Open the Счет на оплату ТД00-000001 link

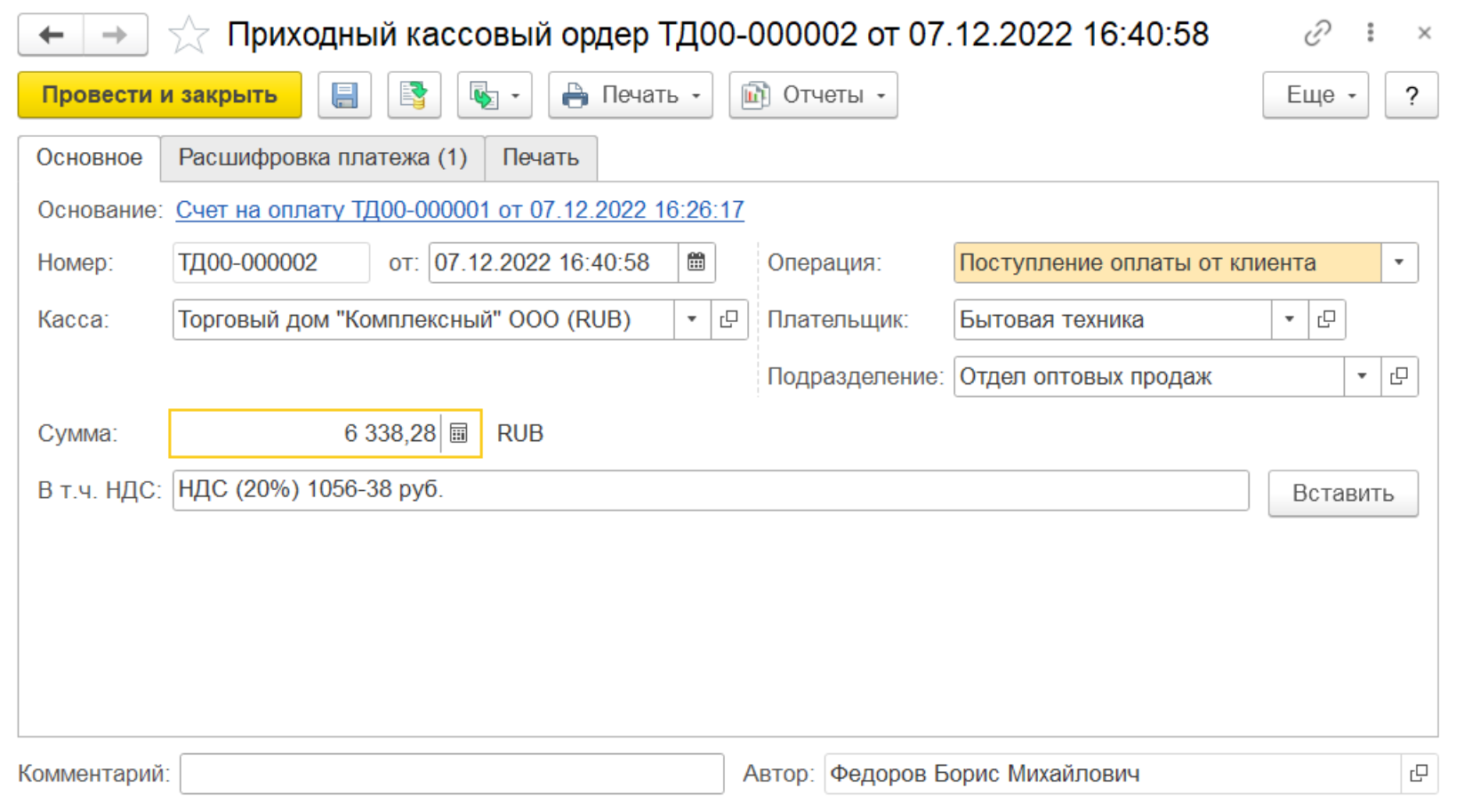pyautogui.click(x=459, y=210)
